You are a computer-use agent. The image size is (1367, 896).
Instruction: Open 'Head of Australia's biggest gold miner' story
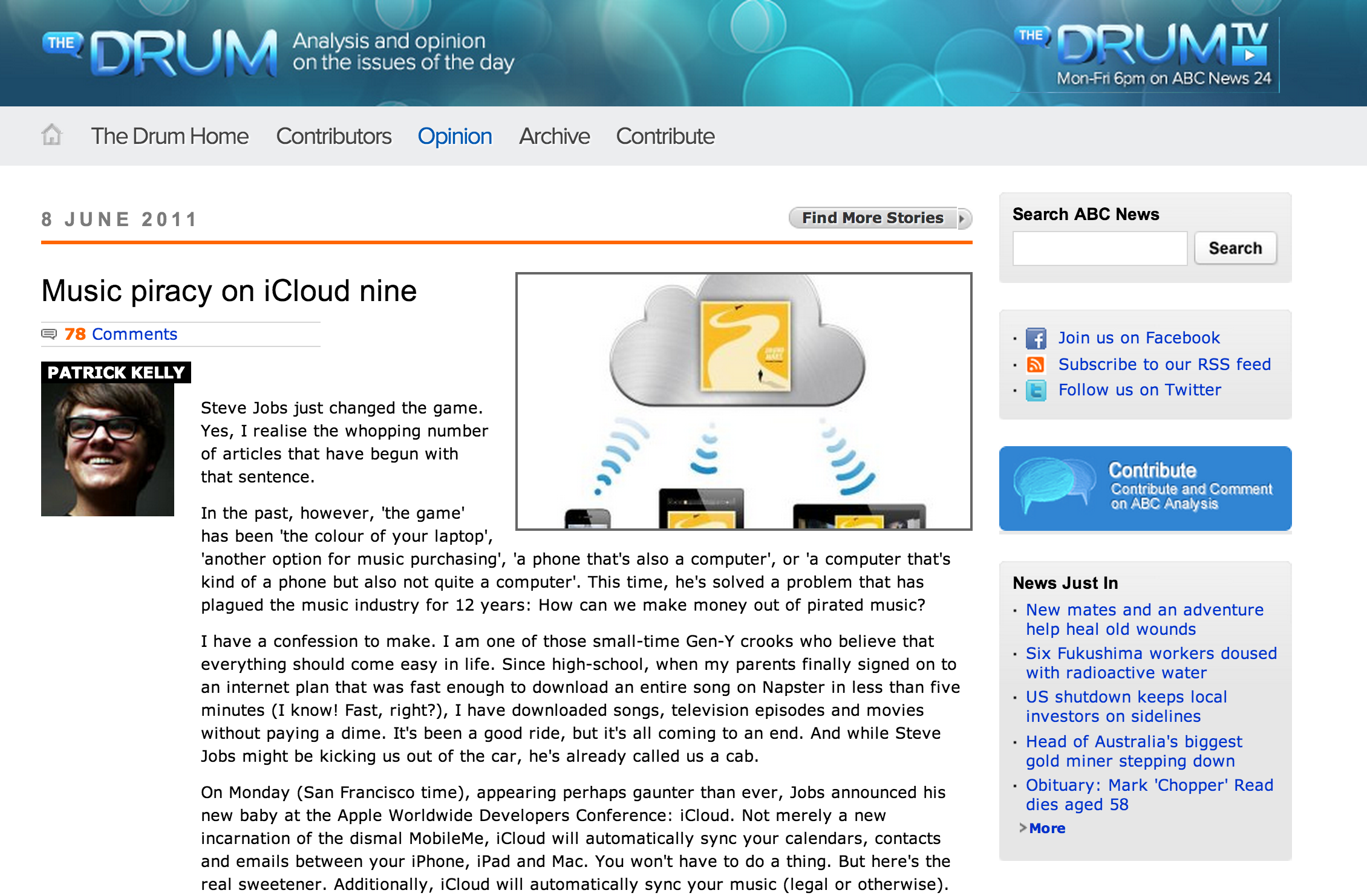1134,751
